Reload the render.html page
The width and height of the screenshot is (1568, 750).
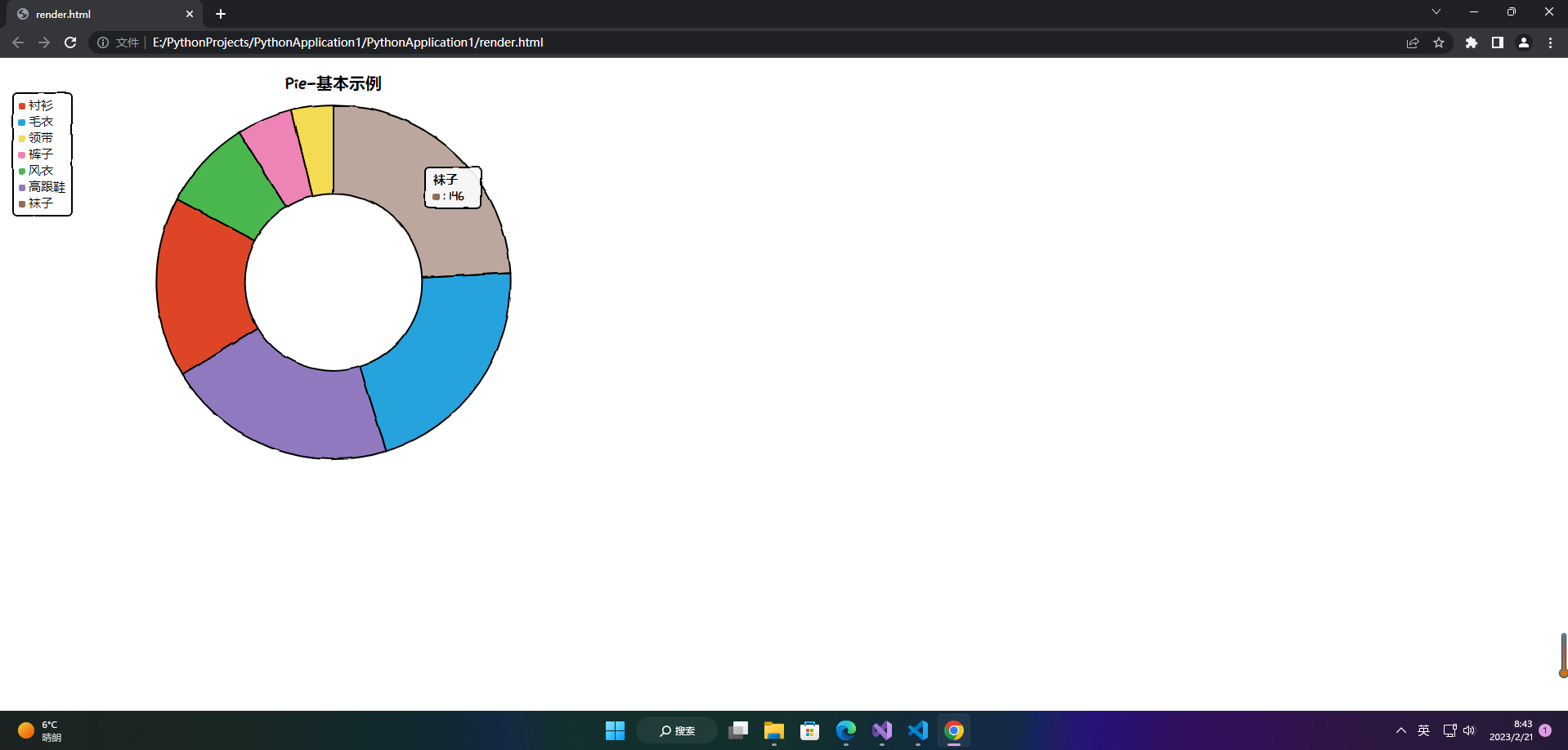(70, 42)
